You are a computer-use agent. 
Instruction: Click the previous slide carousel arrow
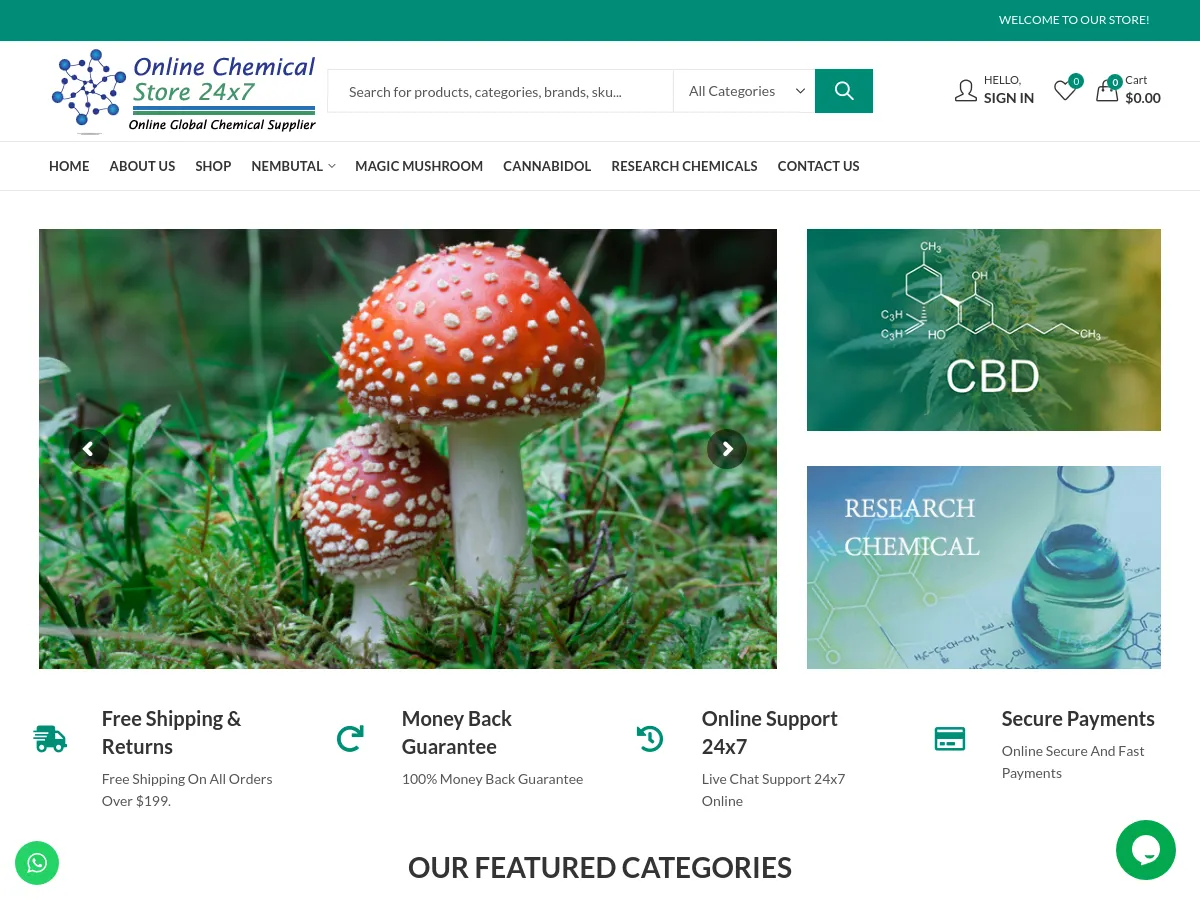click(x=89, y=448)
